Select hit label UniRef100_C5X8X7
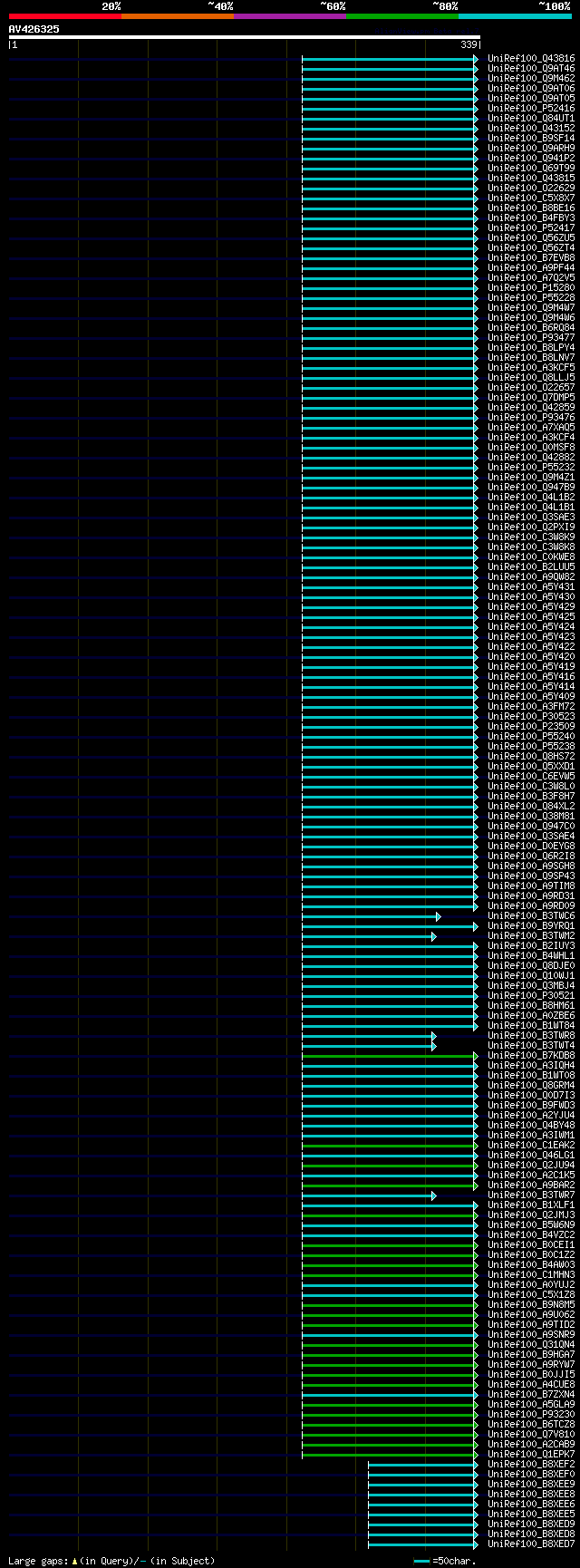The width and height of the screenshot is (580, 1568). pos(531,198)
